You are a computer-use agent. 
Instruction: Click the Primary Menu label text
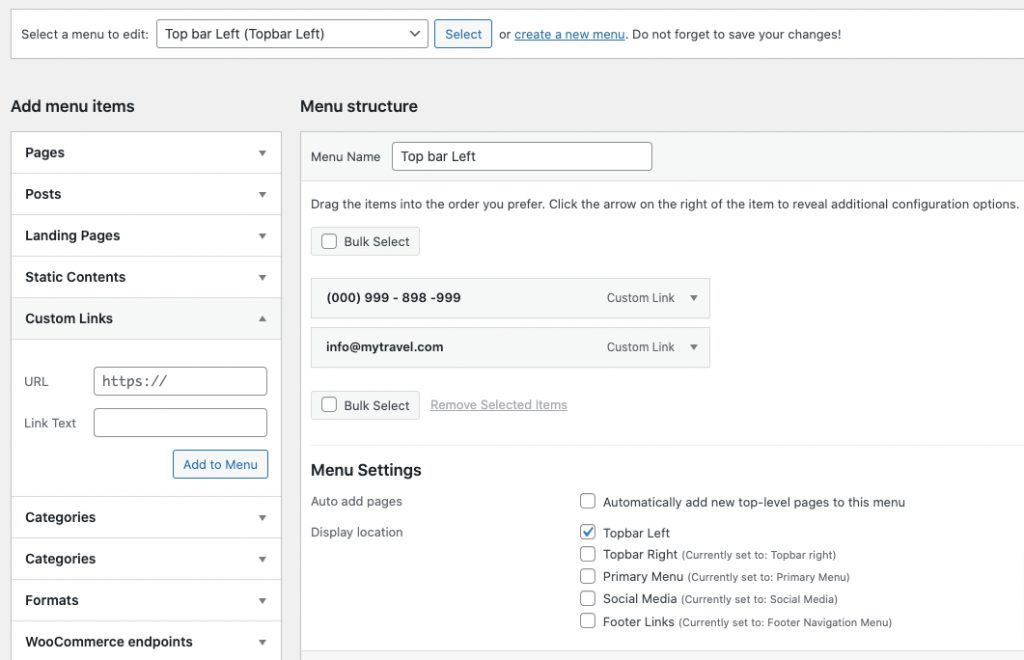tap(643, 577)
